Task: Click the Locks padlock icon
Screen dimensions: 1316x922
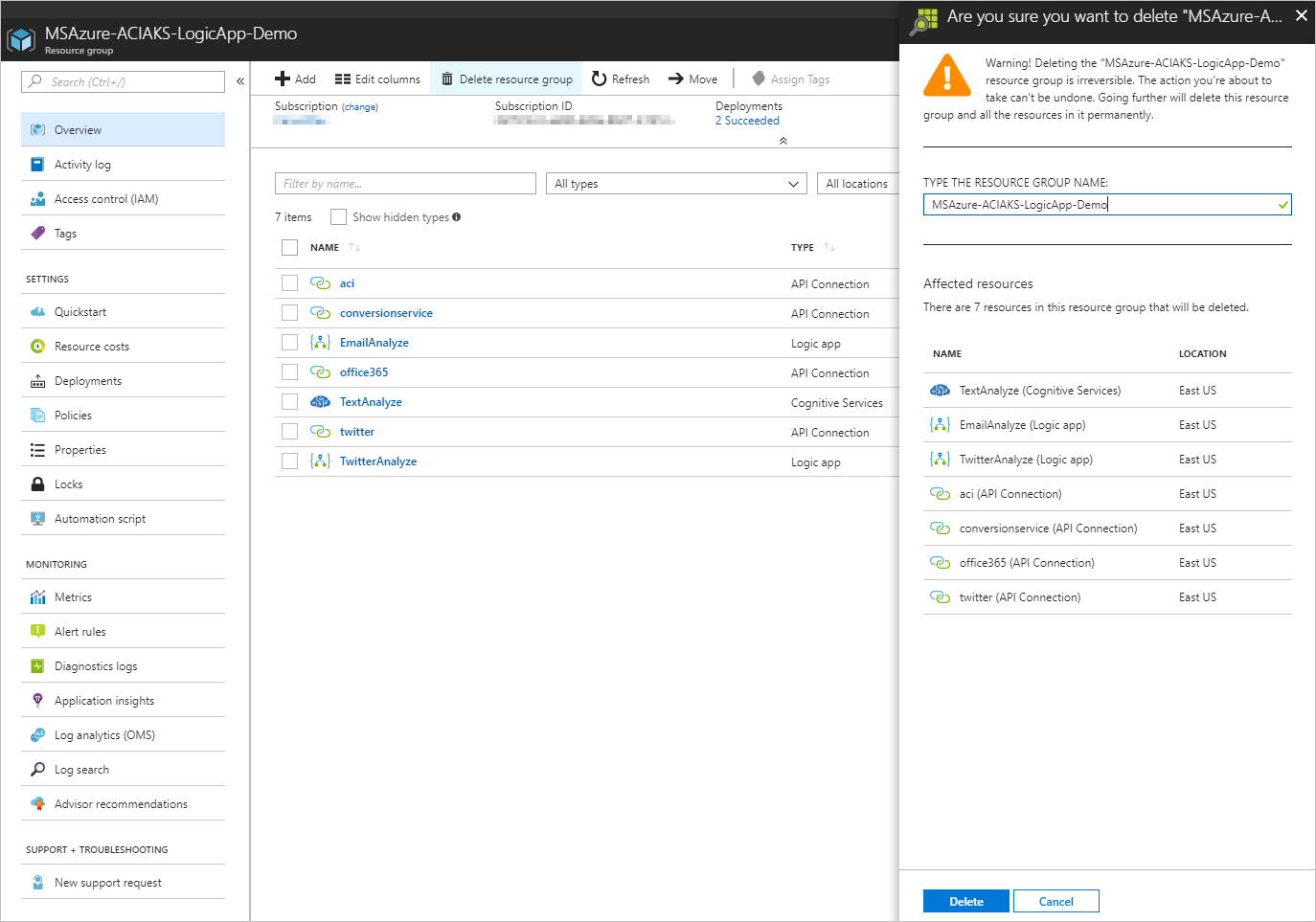Action: (37, 484)
